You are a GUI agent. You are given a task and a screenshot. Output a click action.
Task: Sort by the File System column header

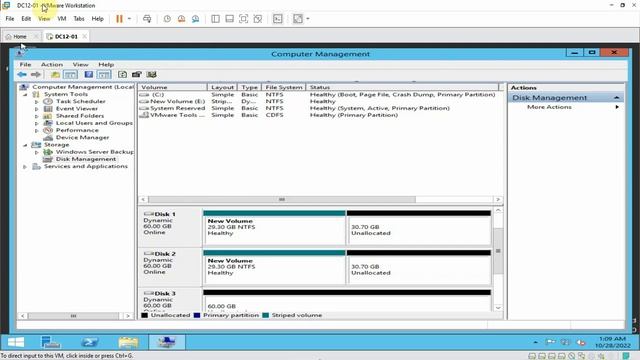[284, 87]
